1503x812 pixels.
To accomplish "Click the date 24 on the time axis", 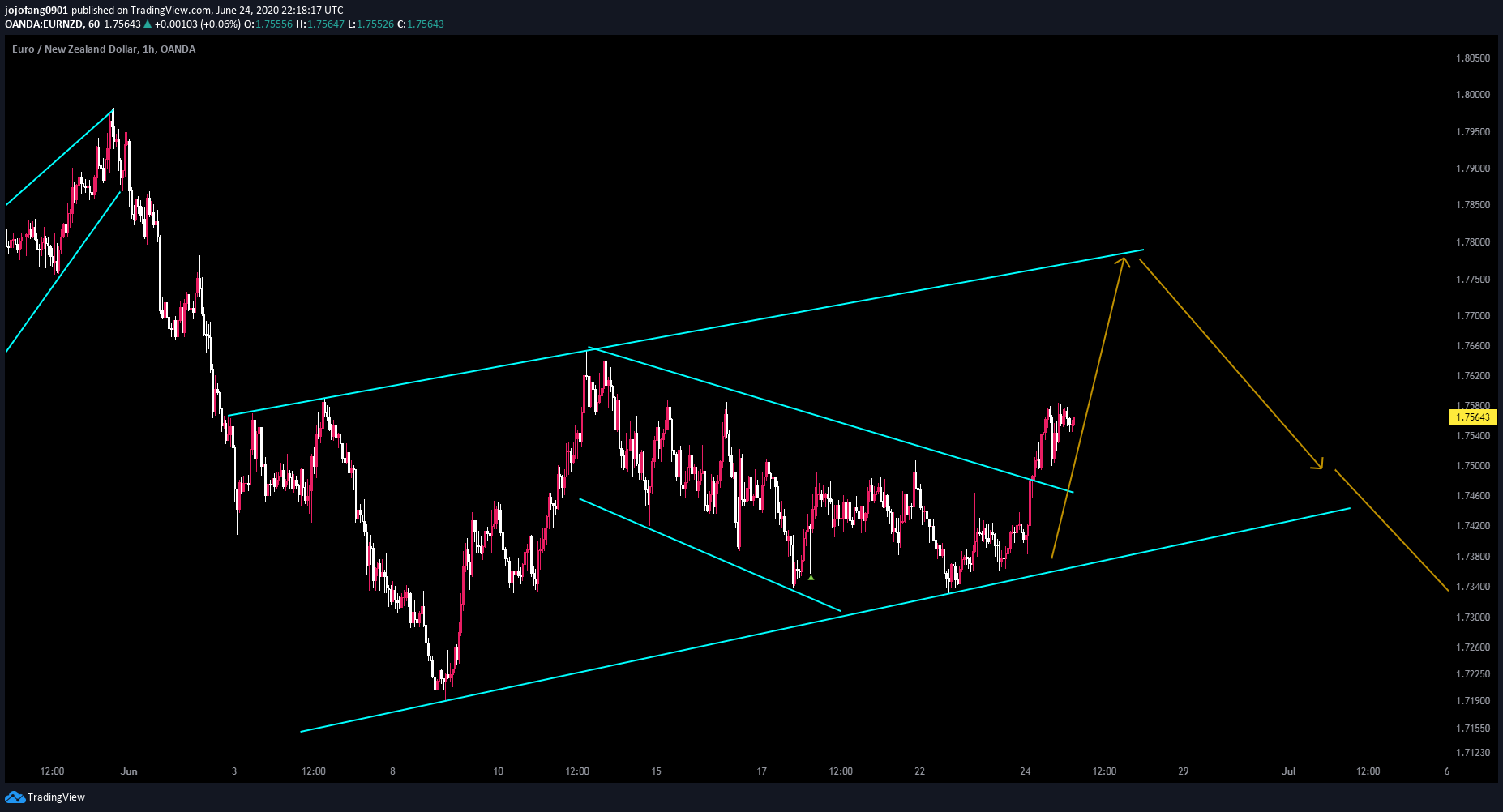I will tap(1026, 771).
